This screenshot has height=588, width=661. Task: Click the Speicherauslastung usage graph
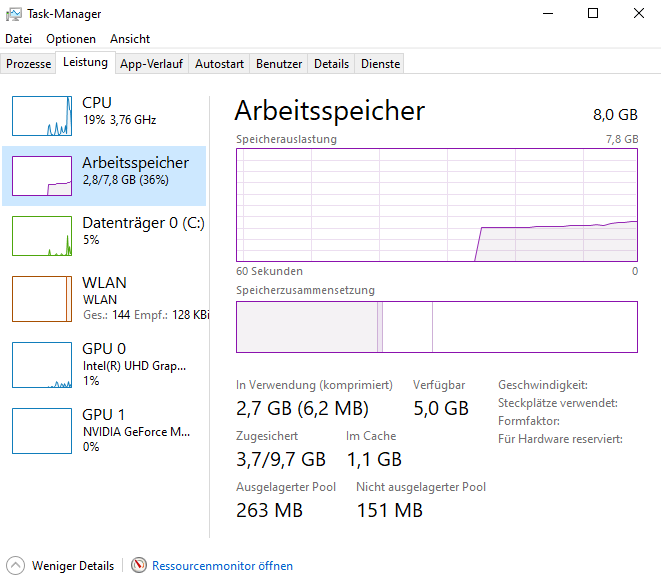(x=436, y=205)
